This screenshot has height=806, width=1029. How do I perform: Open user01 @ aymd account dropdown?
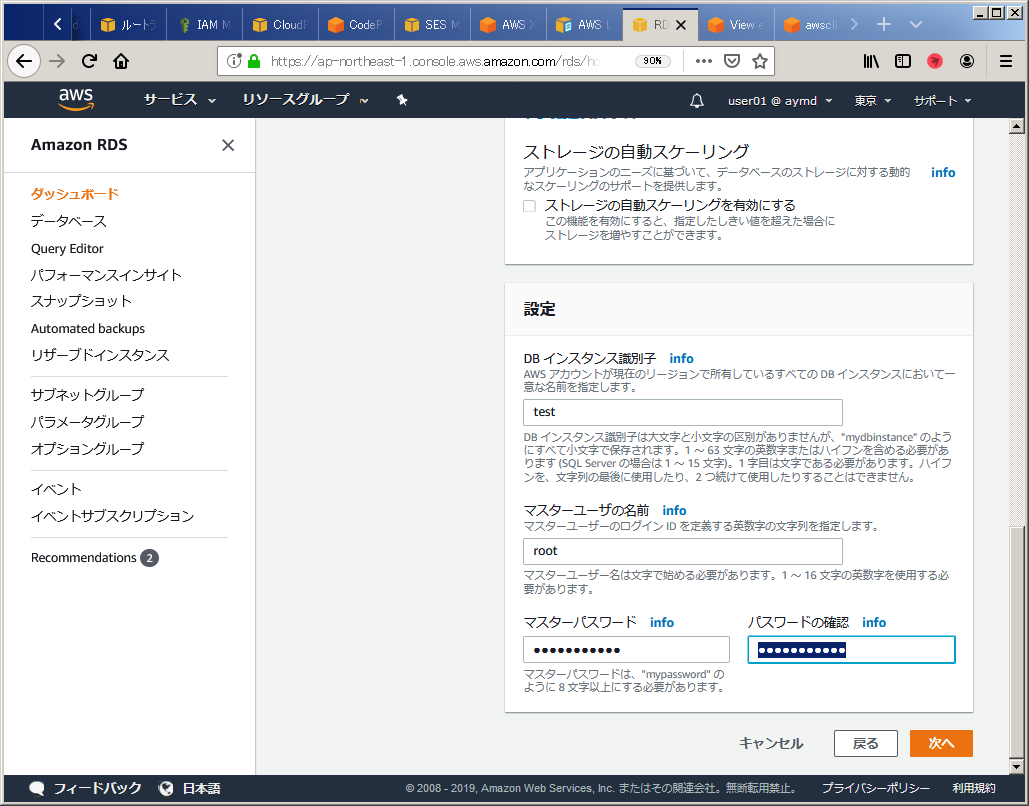[x=780, y=100]
